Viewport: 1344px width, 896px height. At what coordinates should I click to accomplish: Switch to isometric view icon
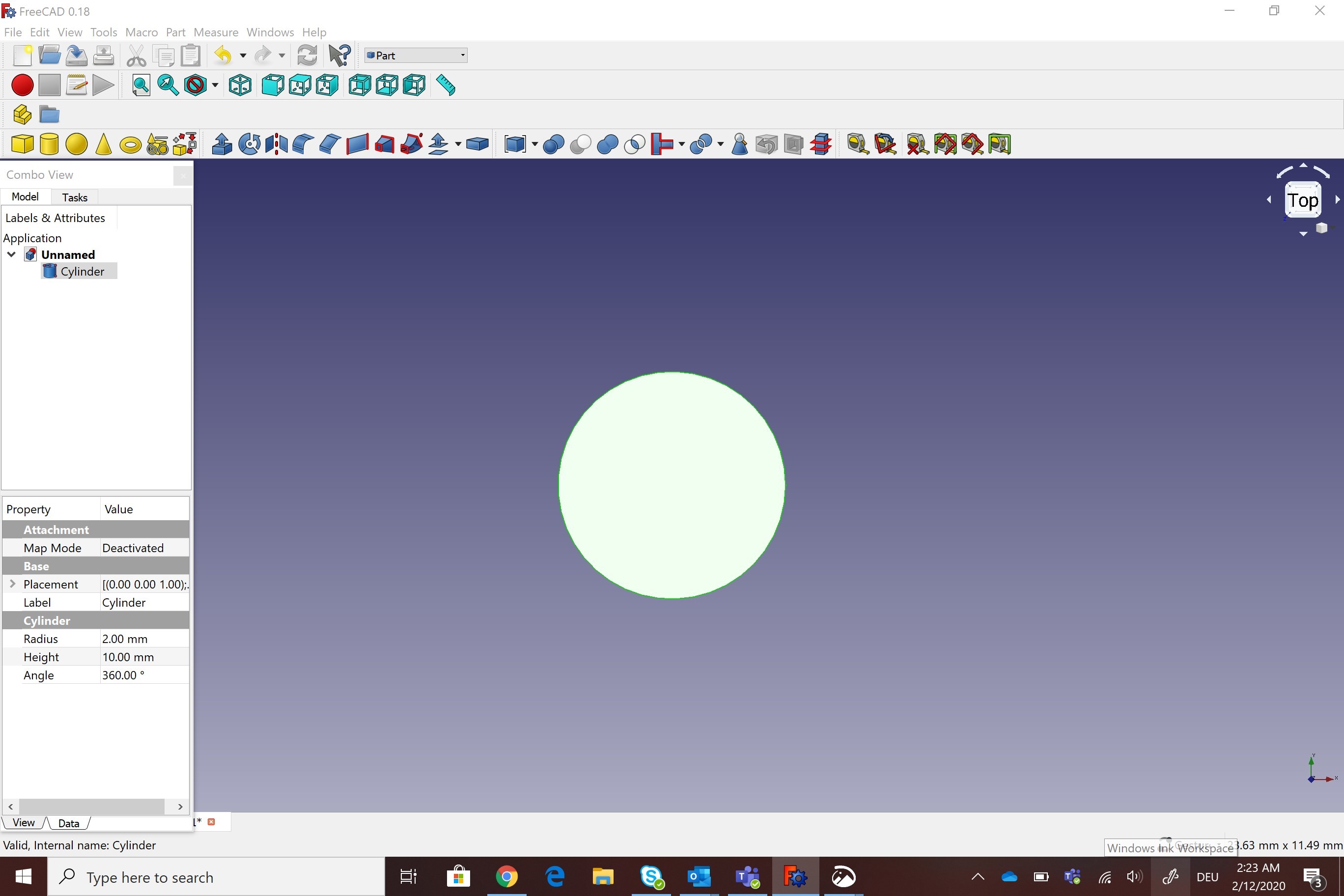coord(240,85)
